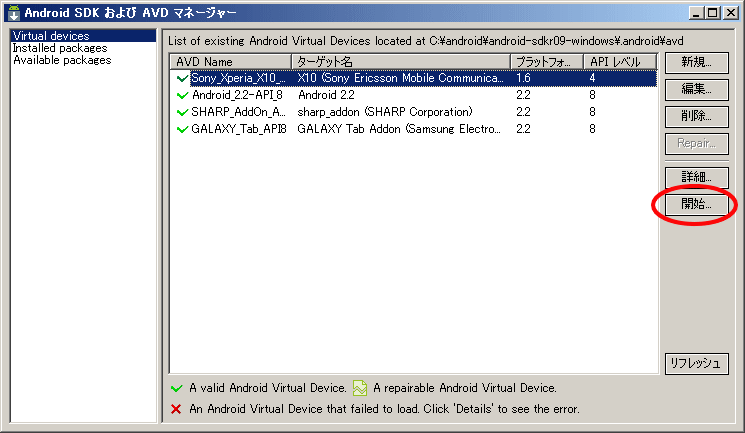Click the green checkmark beside Sony_Xperia_X10
Image resolution: width=745 pixels, height=433 pixels.
tap(182, 78)
